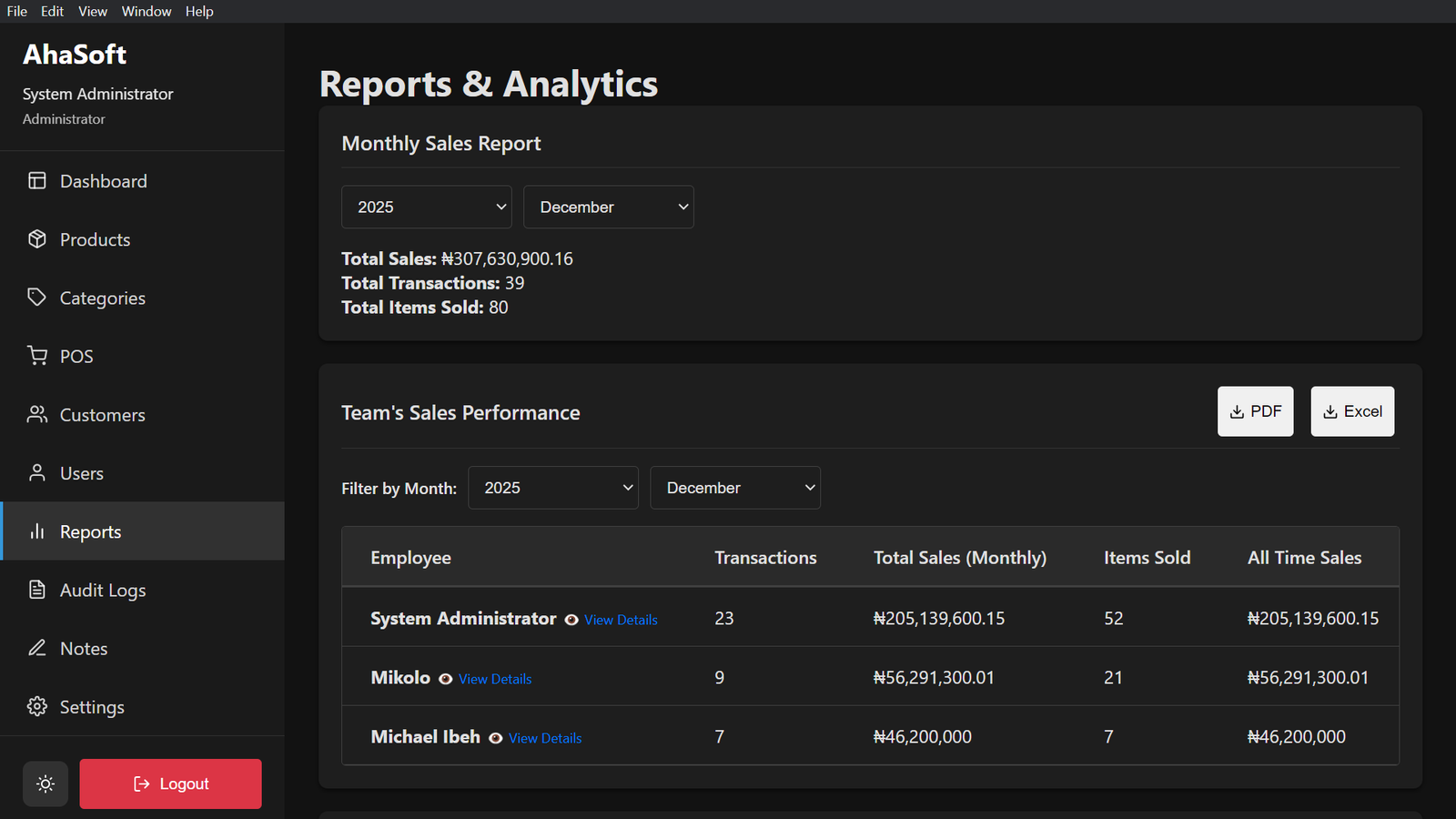Toggle light/dark theme sun button
Viewport: 1456px width, 819px height.
(45, 784)
